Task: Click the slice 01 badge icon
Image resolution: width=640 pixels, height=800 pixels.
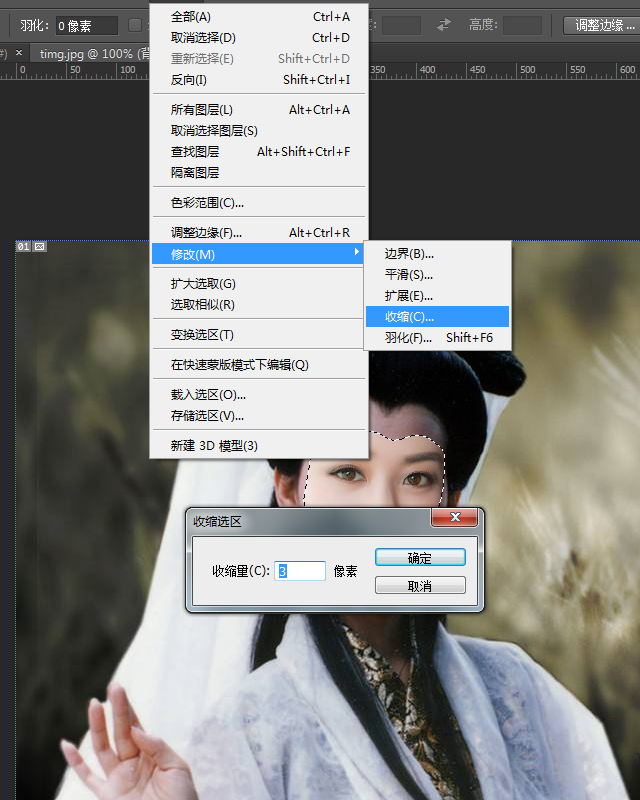Action: pyautogui.click(x=23, y=246)
